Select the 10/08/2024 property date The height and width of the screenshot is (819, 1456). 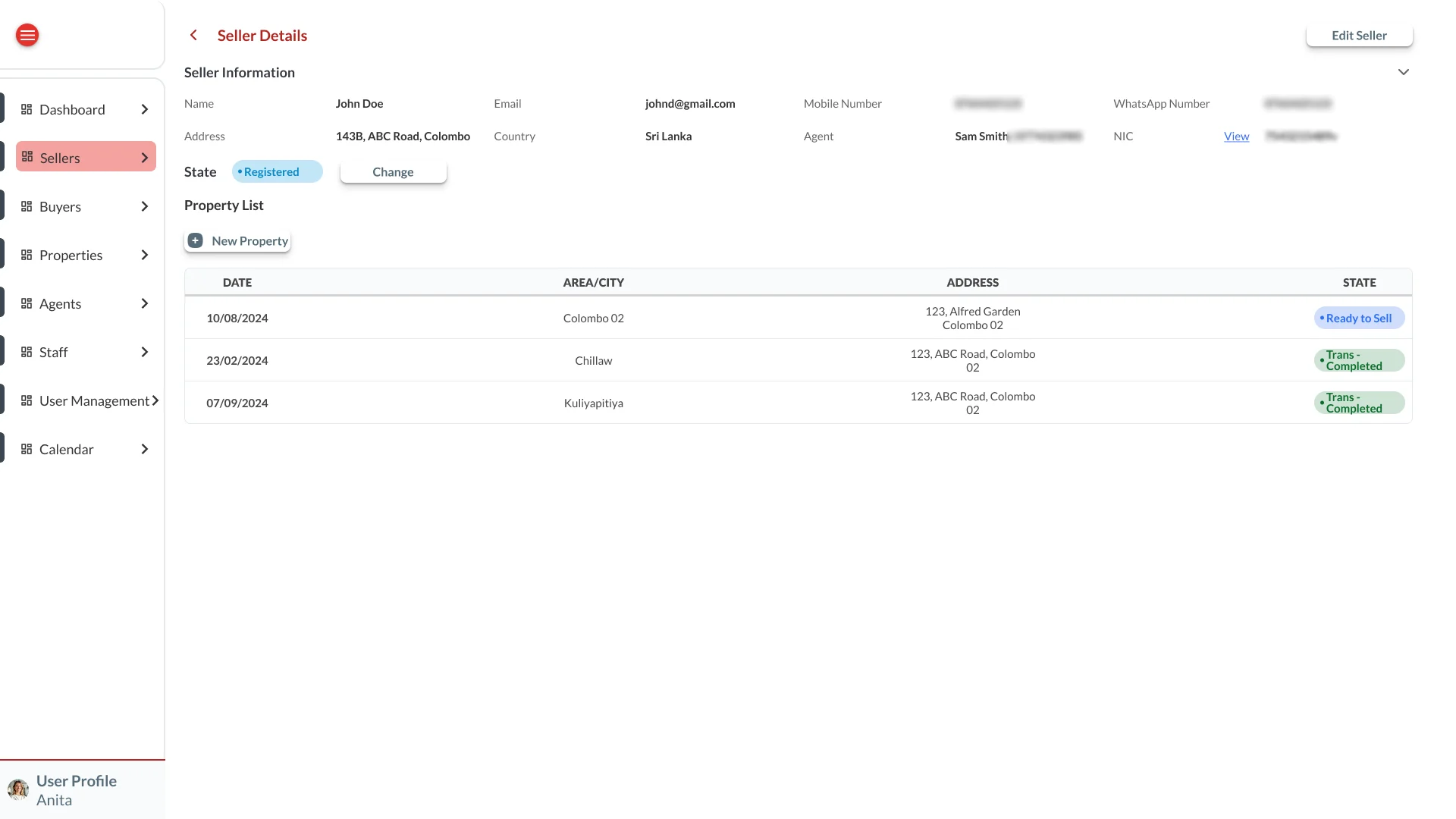[x=237, y=318]
